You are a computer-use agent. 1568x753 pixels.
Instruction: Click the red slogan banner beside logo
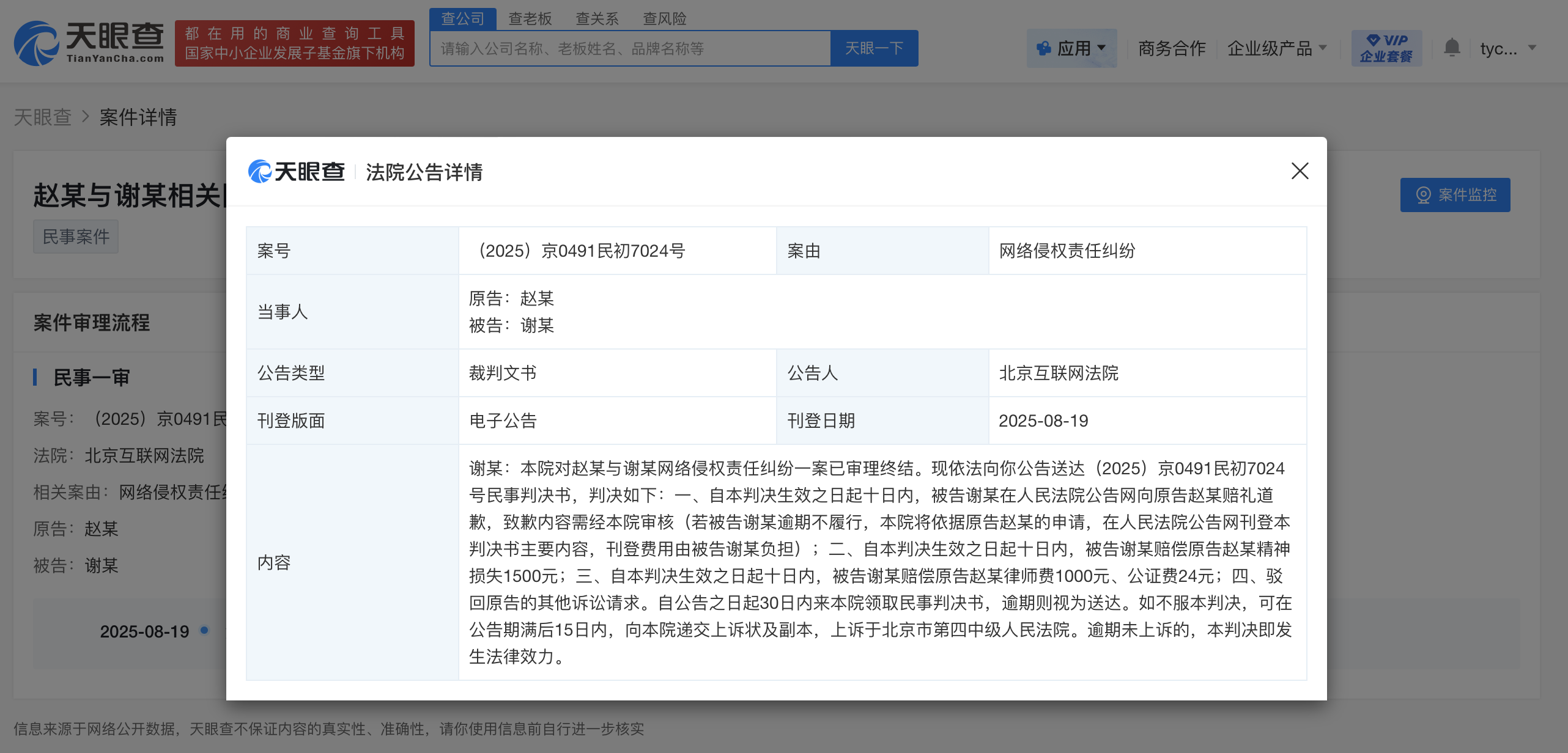point(294,43)
